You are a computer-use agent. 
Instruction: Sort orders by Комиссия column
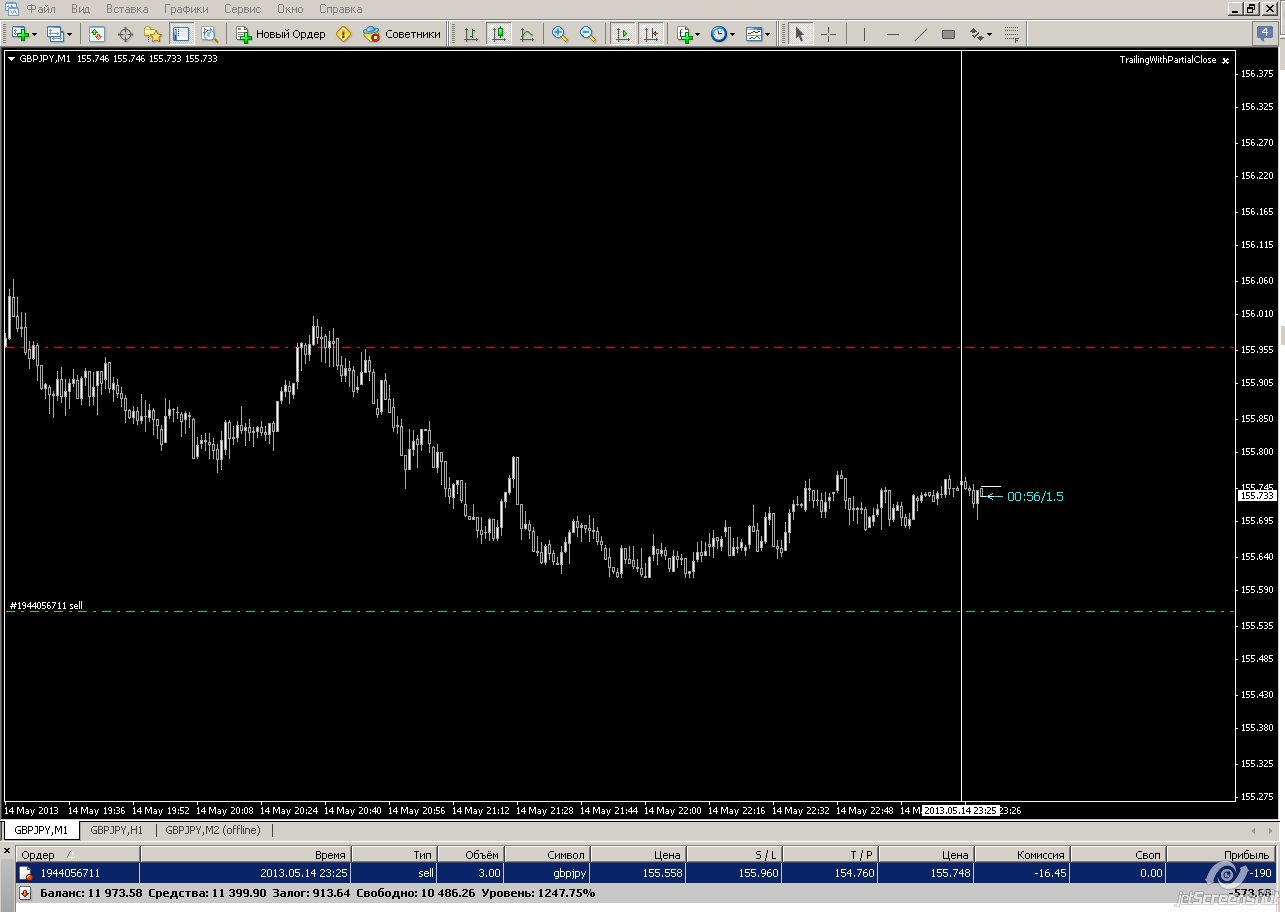[x=1022, y=855]
